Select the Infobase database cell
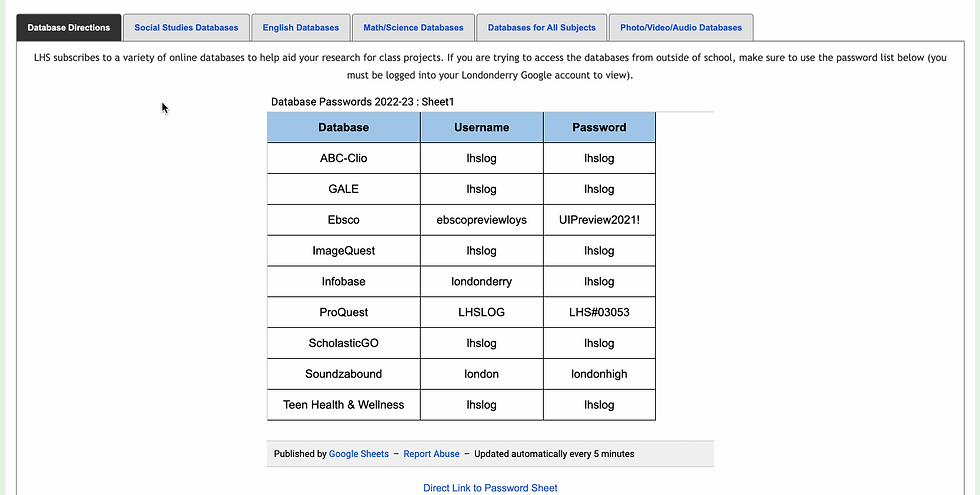The height and width of the screenshot is (495, 980). pyautogui.click(x=344, y=281)
